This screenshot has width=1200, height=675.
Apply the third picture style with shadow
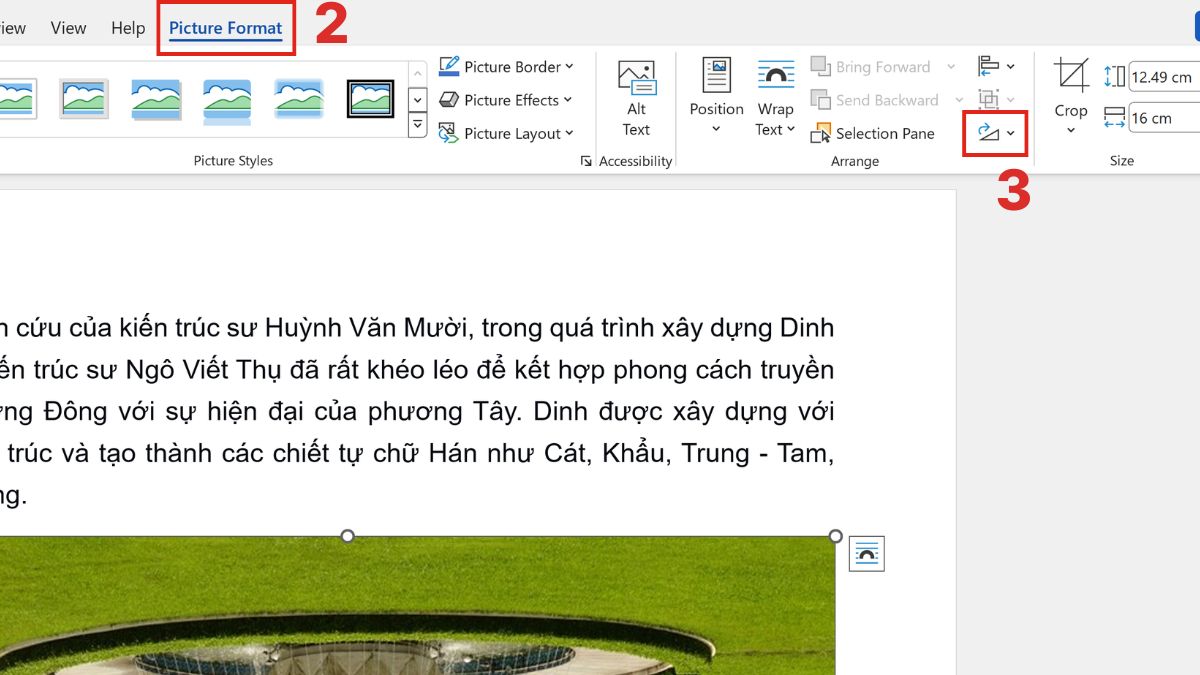tap(156, 99)
